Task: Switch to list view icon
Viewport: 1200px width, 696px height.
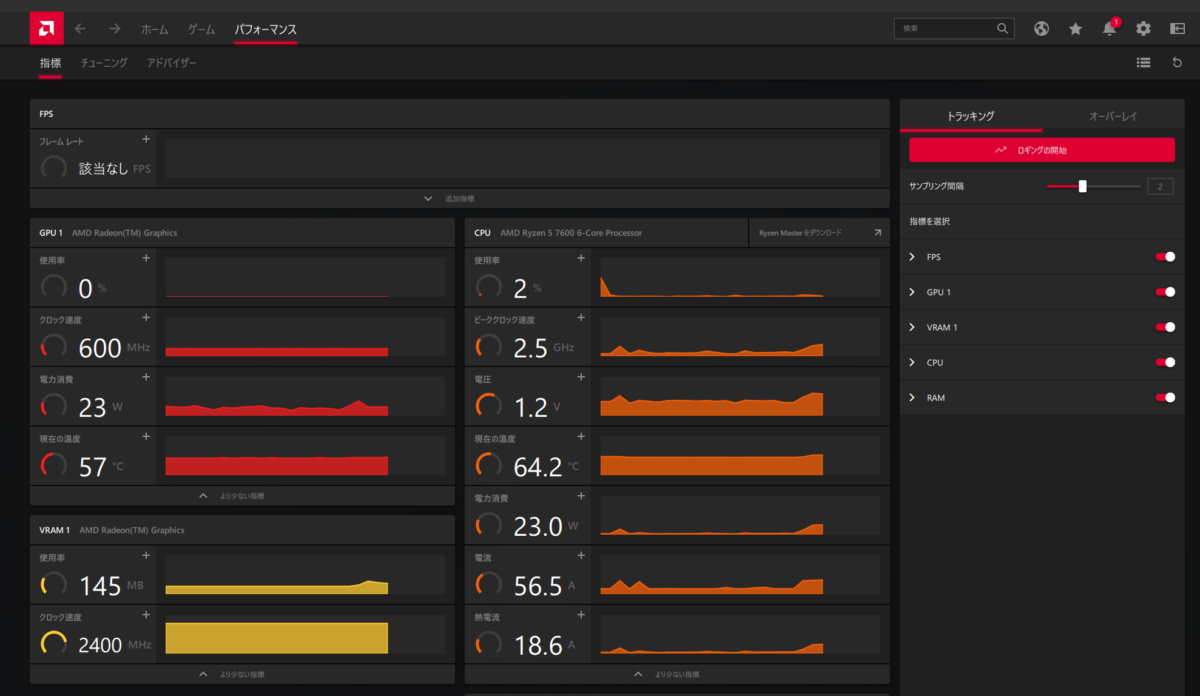Action: 1143,62
